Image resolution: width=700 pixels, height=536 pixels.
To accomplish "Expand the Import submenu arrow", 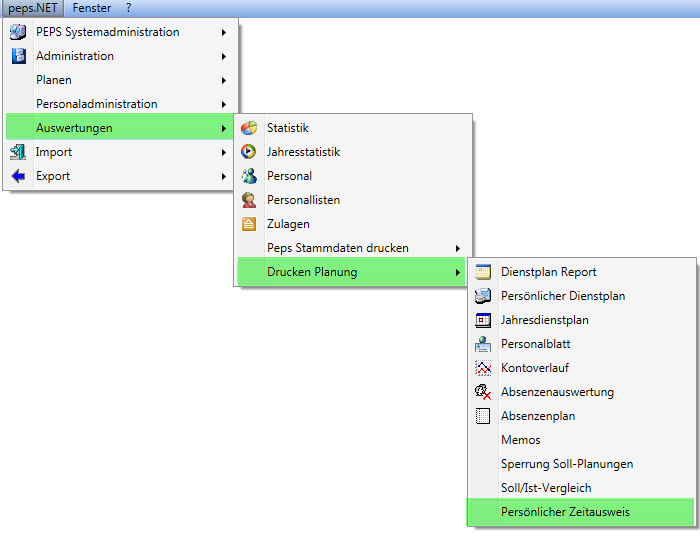I will 224,153.
